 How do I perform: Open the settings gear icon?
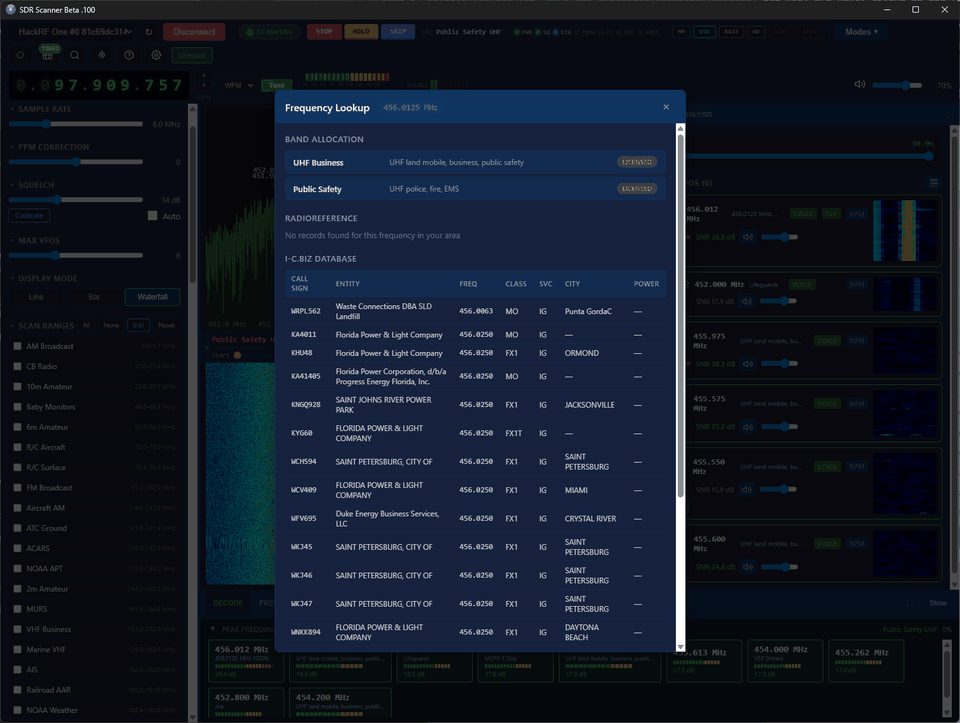pyautogui.click(x=156, y=55)
